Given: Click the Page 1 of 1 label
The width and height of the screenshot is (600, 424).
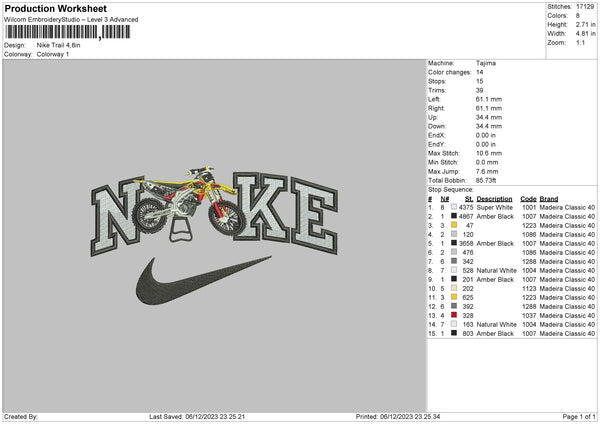Looking at the screenshot, I should point(579,416).
